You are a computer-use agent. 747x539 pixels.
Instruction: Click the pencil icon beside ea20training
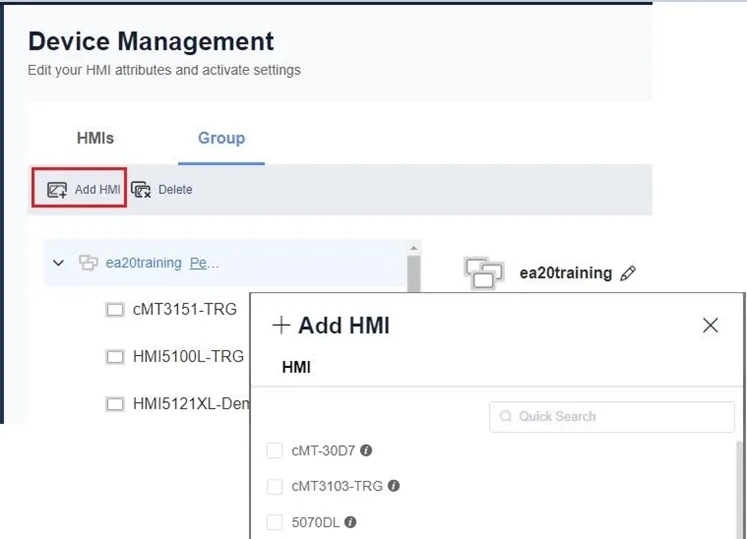[x=628, y=274]
